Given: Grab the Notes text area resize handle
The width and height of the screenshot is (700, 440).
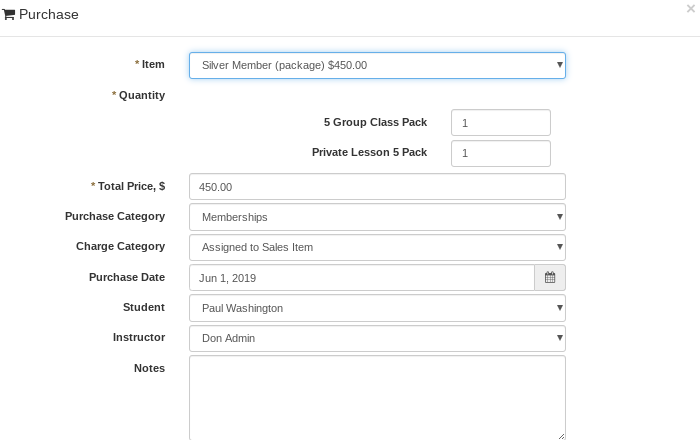Looking at the screenshot, I should (561, 436).
